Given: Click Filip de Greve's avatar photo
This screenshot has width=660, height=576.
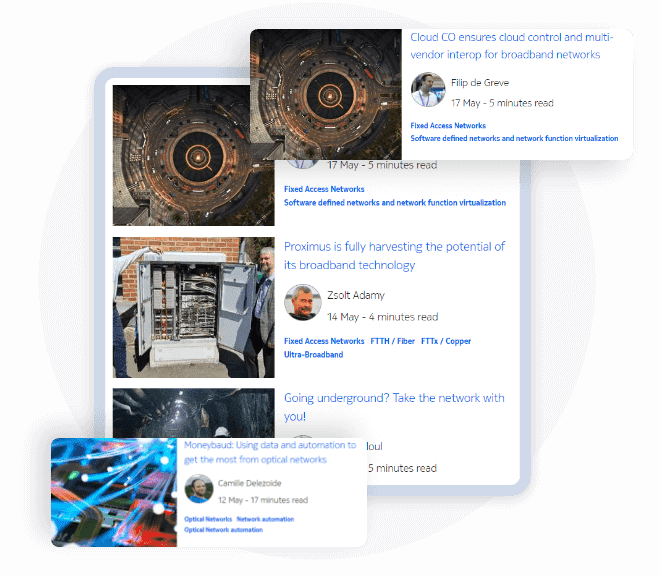Looking at the screenshot, I should [x=428, y=90].
